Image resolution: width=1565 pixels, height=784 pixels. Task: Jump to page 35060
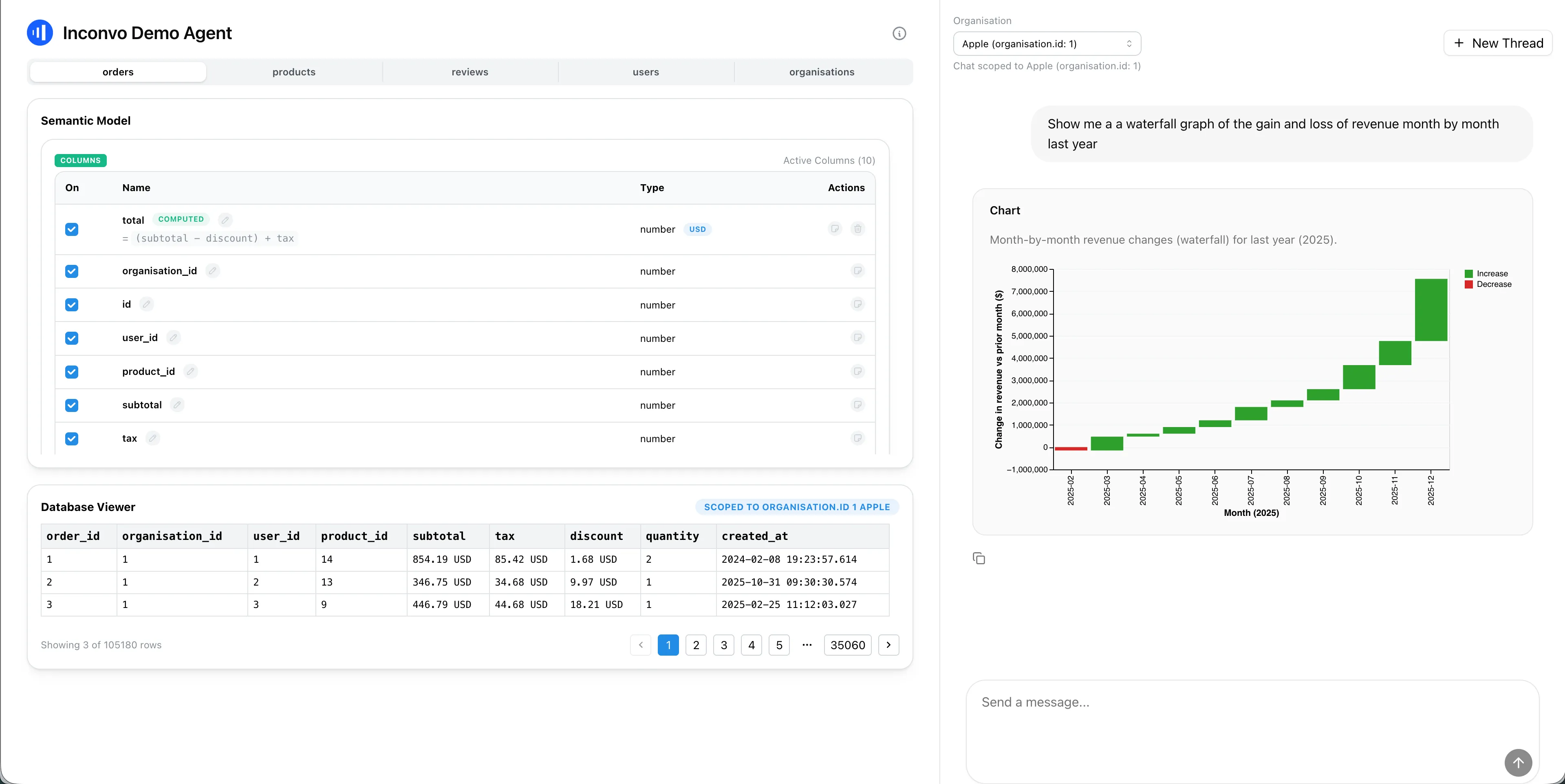tap(848, 645)
